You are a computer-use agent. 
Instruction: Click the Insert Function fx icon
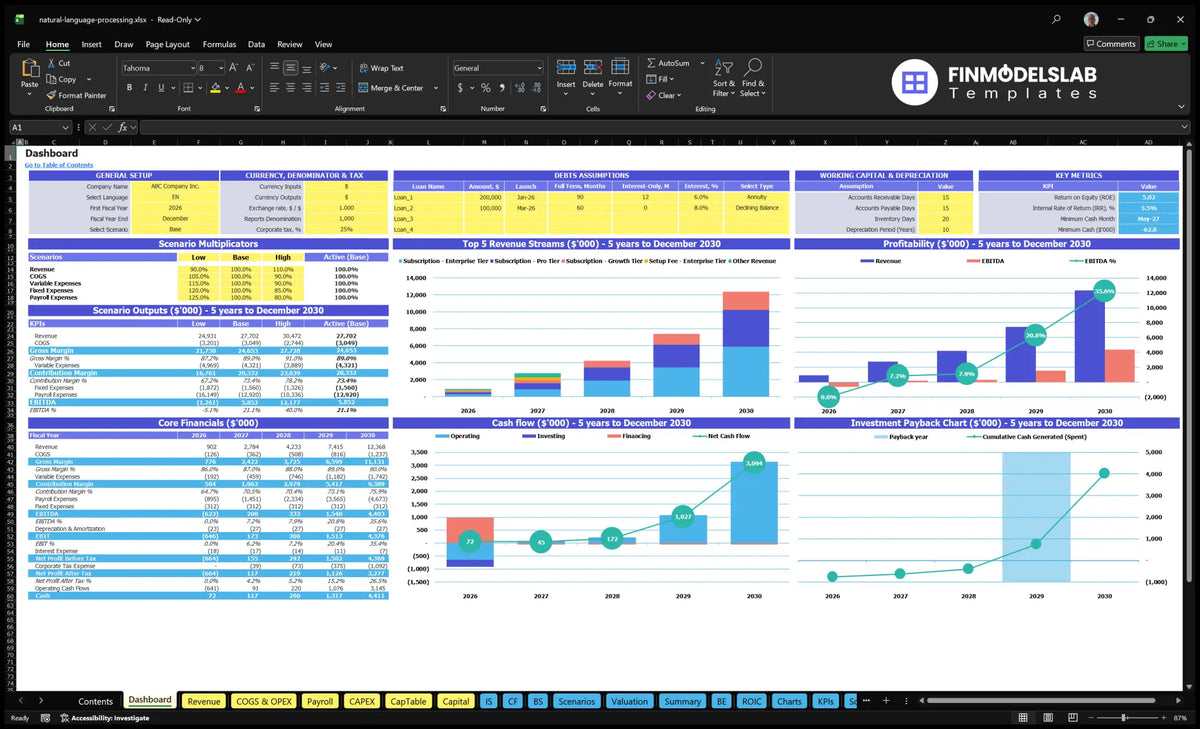pos(122,127)
